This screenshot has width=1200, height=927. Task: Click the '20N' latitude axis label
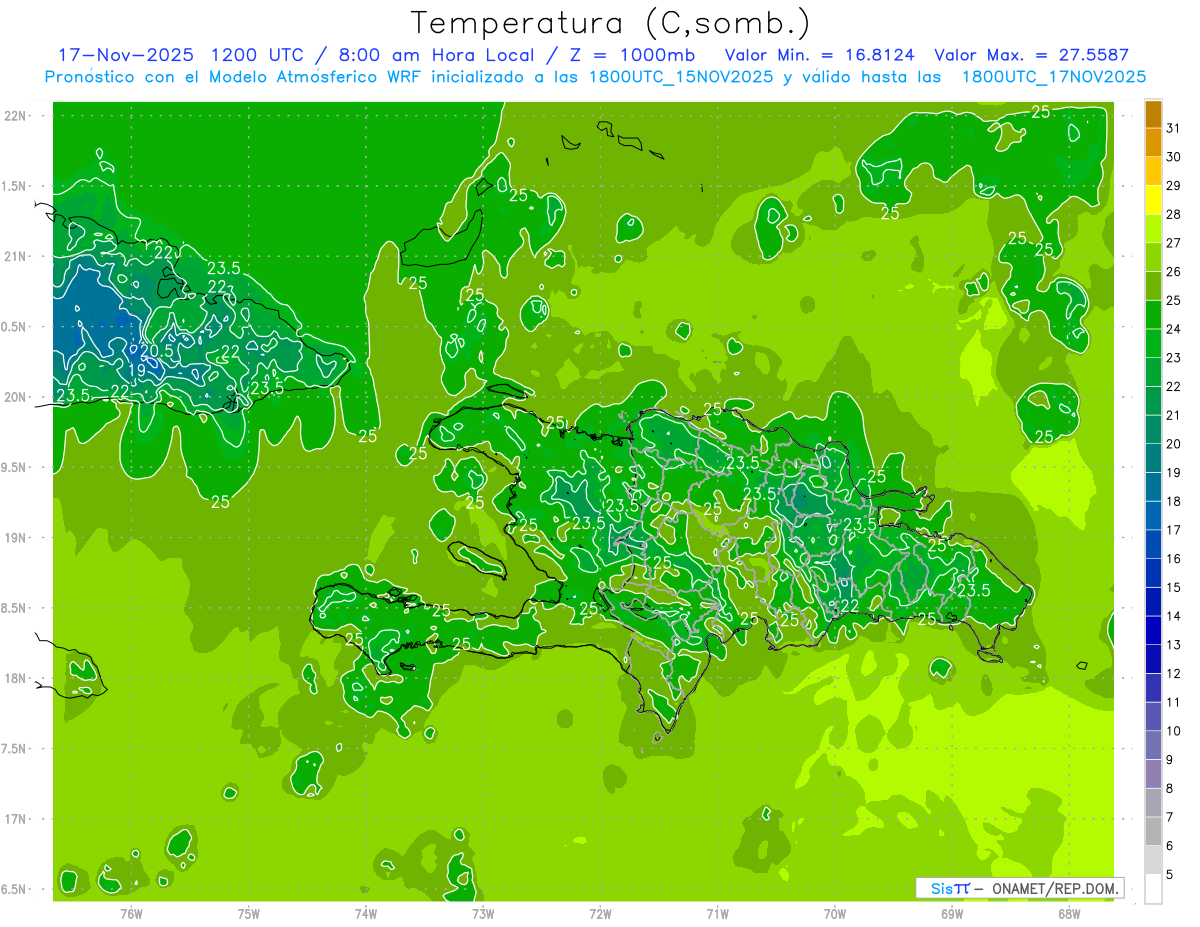[17, 397]
